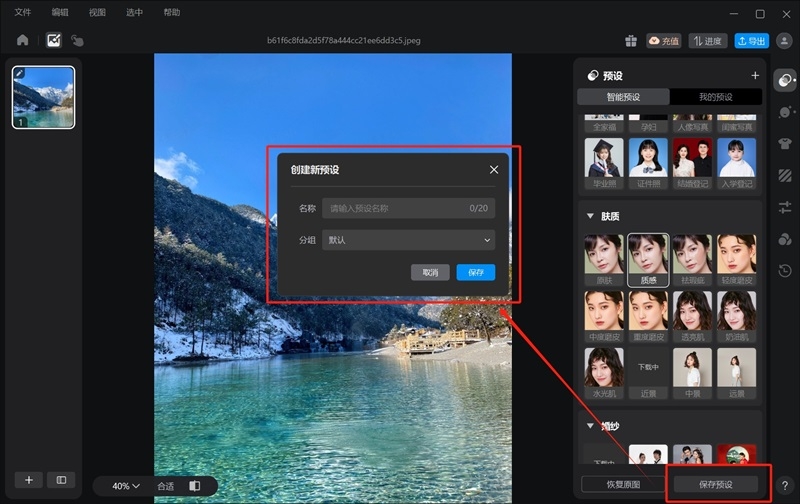Image resolution: width=800 pixels, height=504 pixels.
Task: Apply the 祛瑕疵 skin preset
Action: [692, 260]
